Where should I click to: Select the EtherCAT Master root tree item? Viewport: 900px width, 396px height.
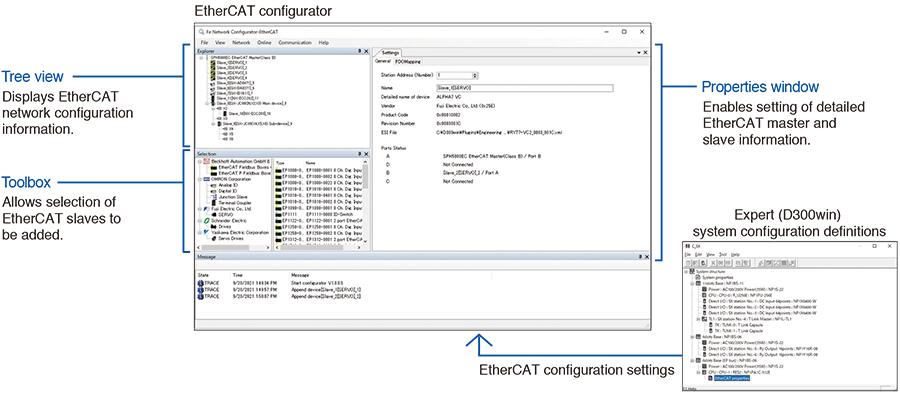[243, 58]
